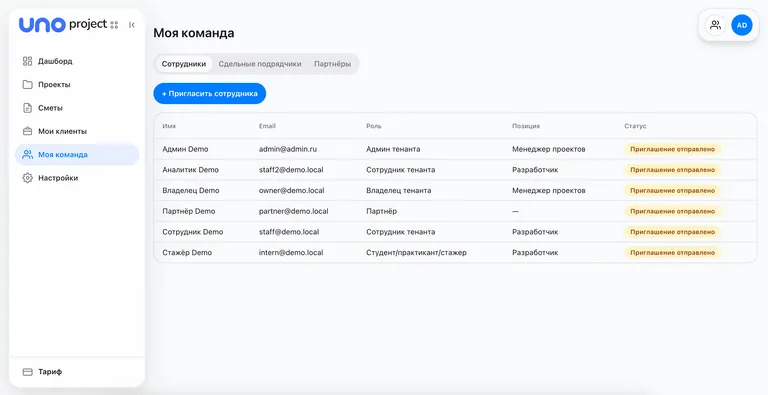Collapse the sidebar with arrow icon
The width and height of the screenshot is (768, 395).
click(x=132, y=25)
